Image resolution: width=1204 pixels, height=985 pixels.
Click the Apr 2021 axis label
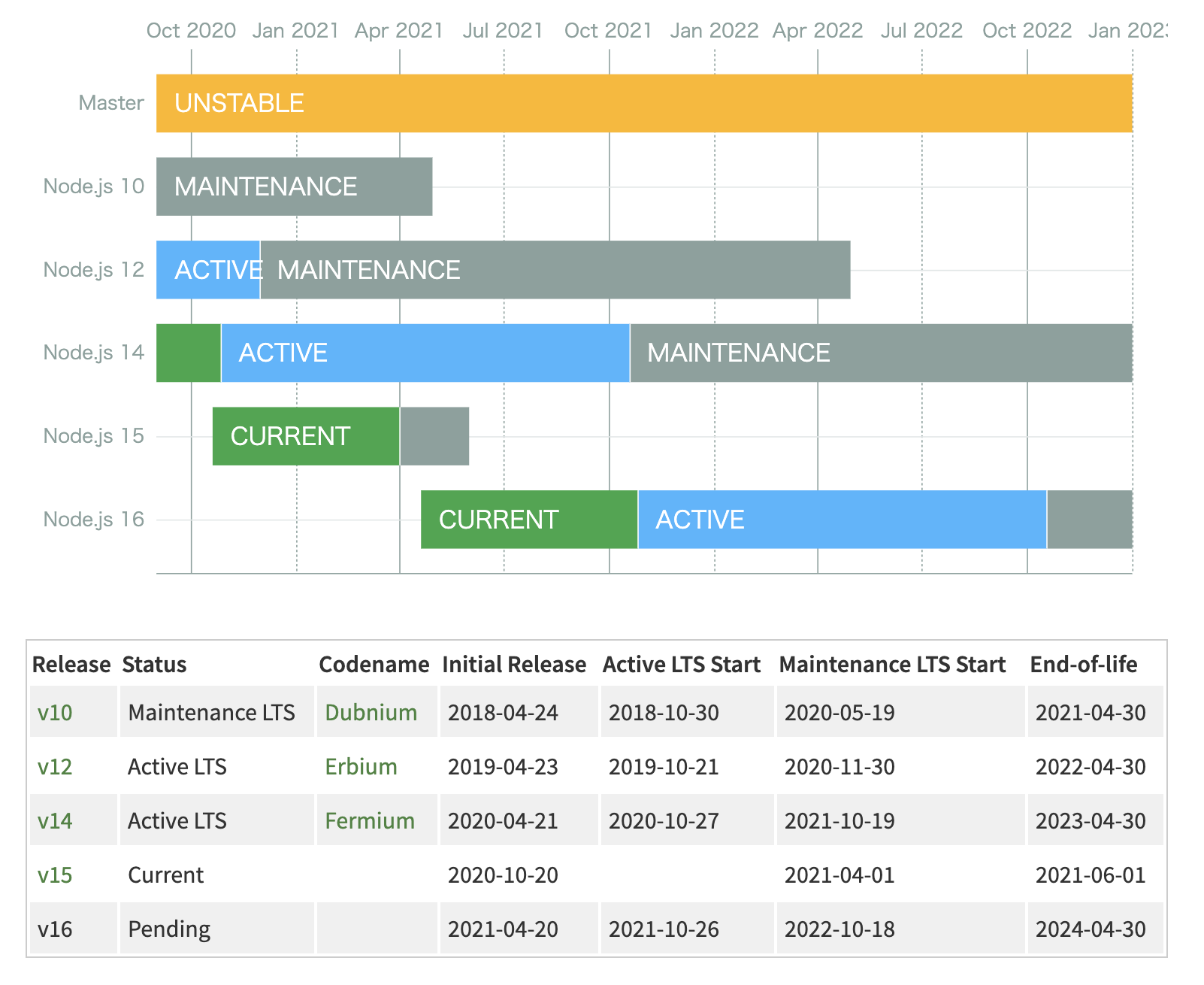[399, 31]
